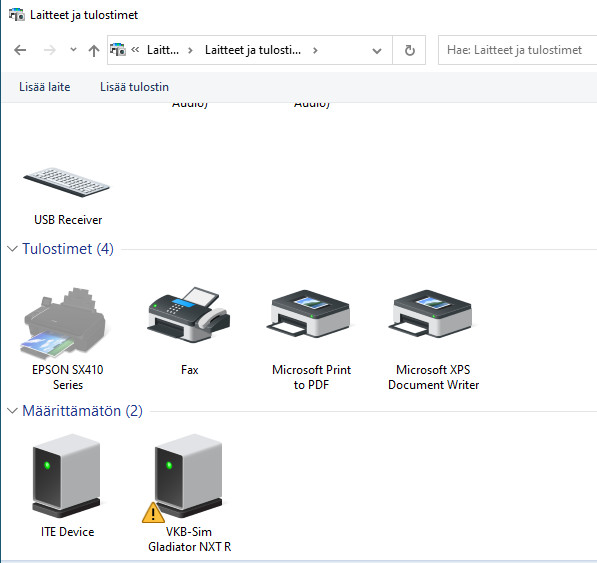Click the 'Fax' label
Screen dimensions: 597x563
pos(190,370)
